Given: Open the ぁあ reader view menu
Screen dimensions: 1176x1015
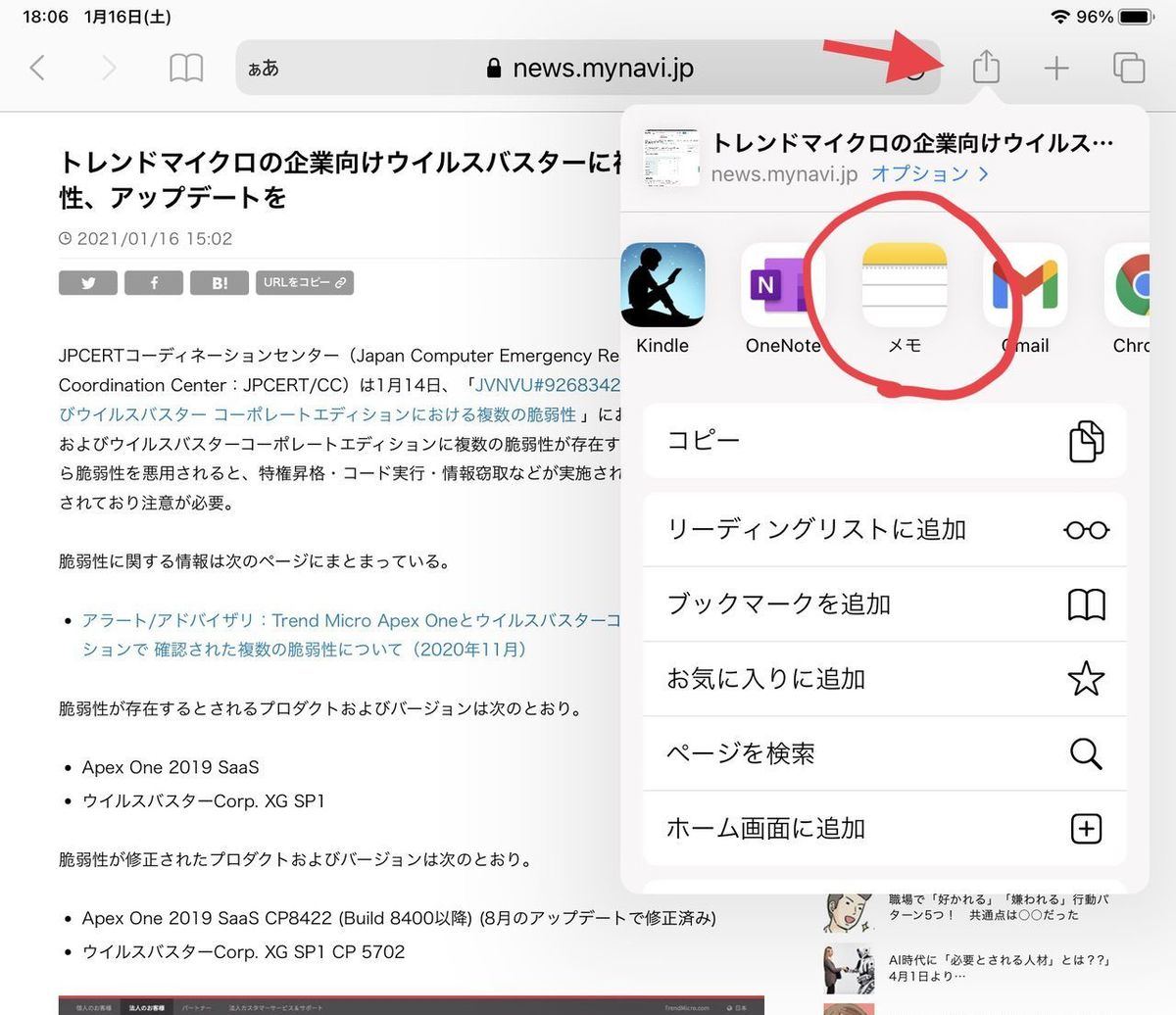Looking at the screenshot, I should [x=264, y=69].
